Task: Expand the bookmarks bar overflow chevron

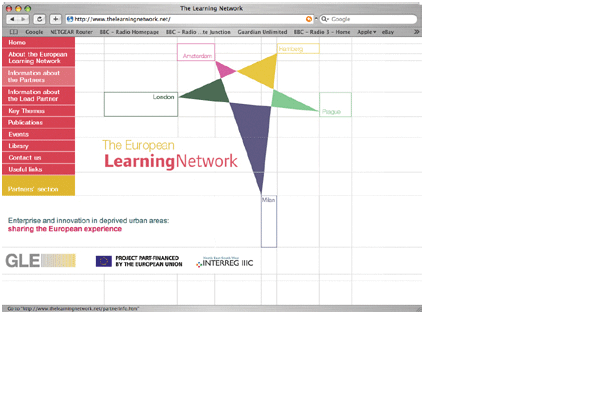Action: (416, 32)
